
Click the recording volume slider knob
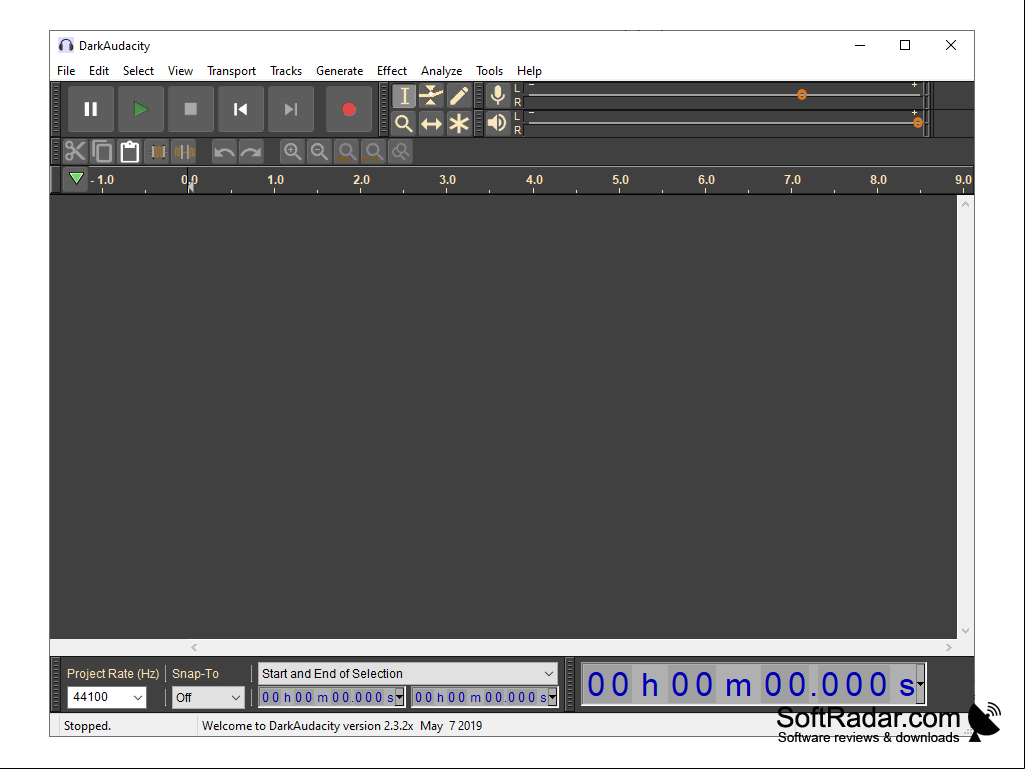click(x=801, y=95)
